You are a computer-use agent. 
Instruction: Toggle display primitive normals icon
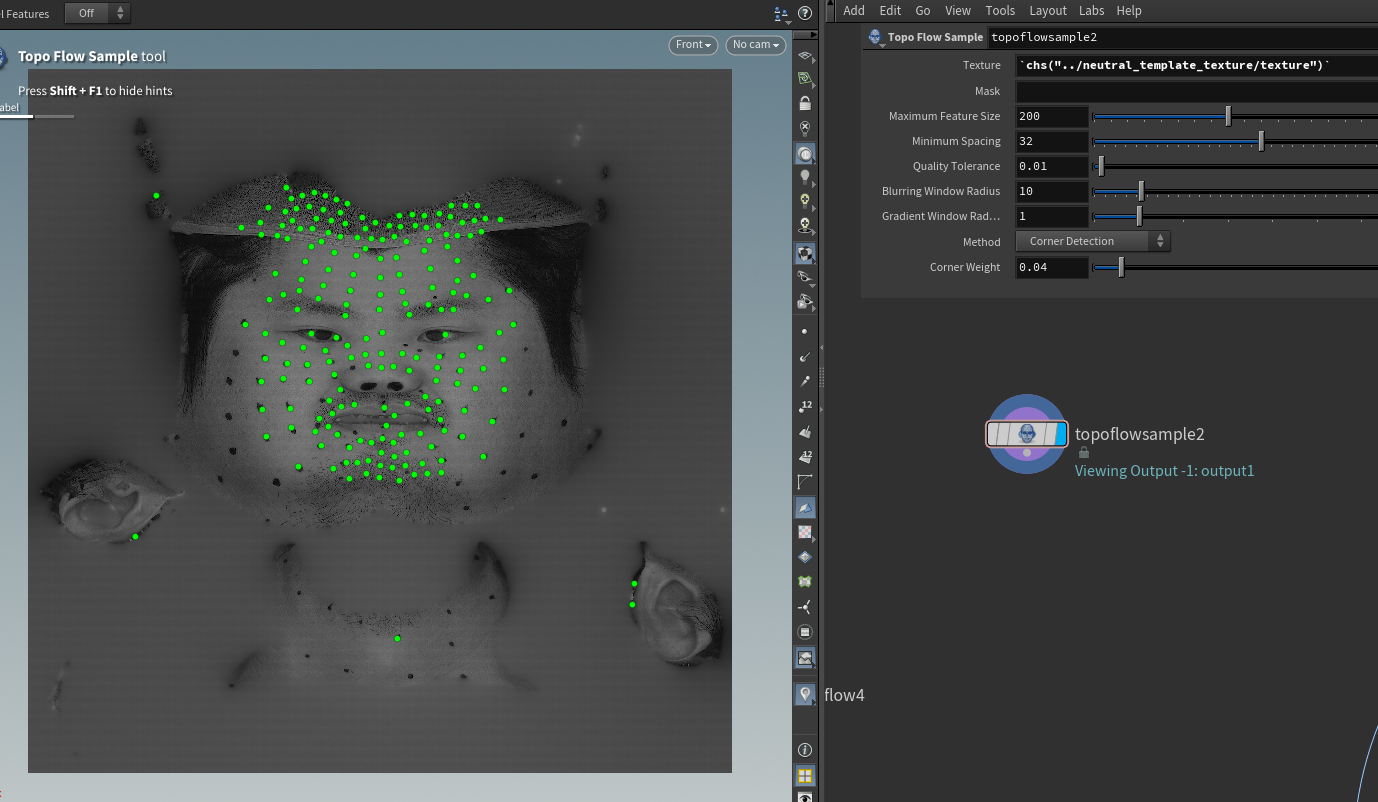pos(805,432)
